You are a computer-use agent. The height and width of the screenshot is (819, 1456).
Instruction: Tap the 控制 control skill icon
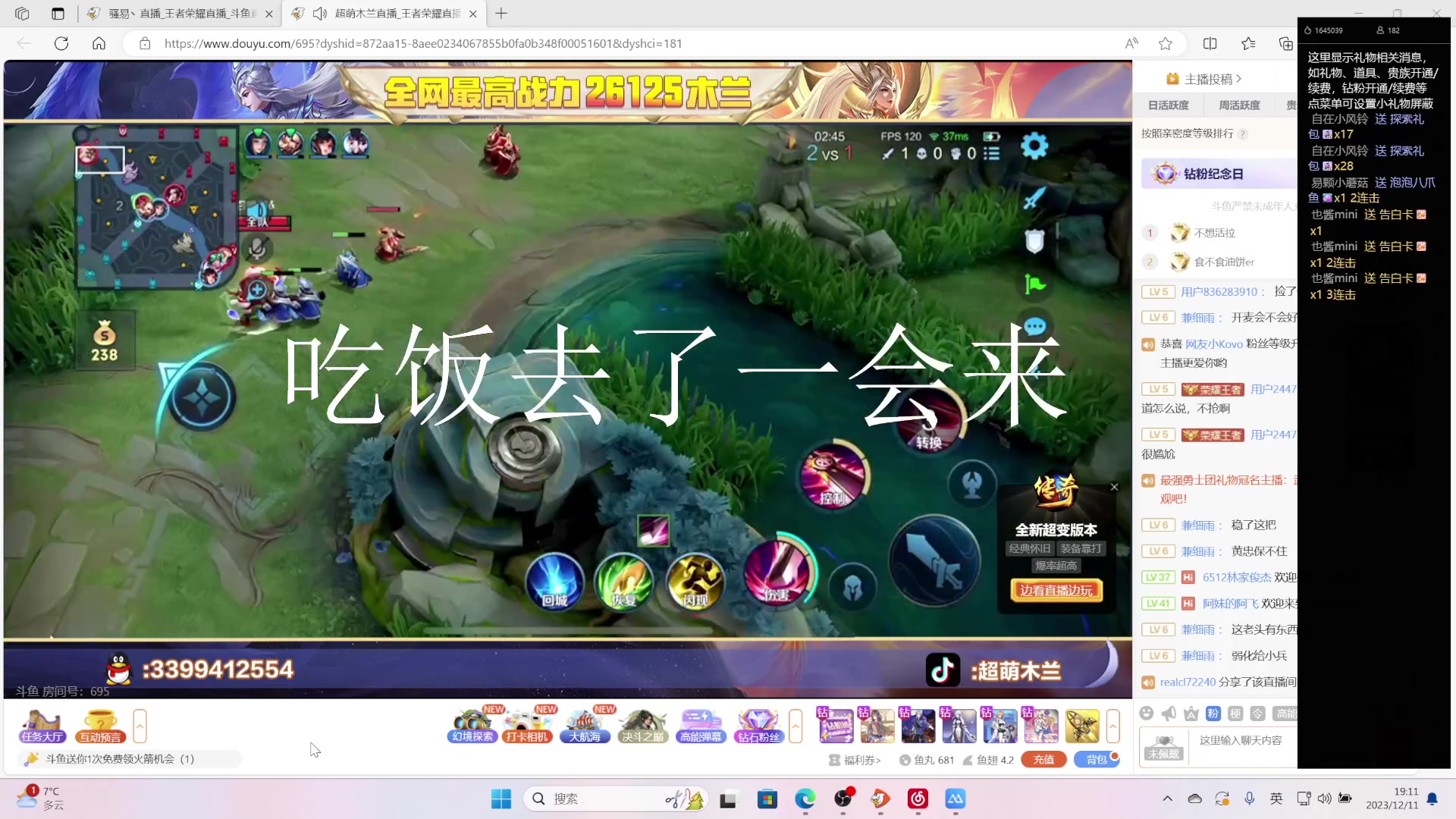point(833,475)
